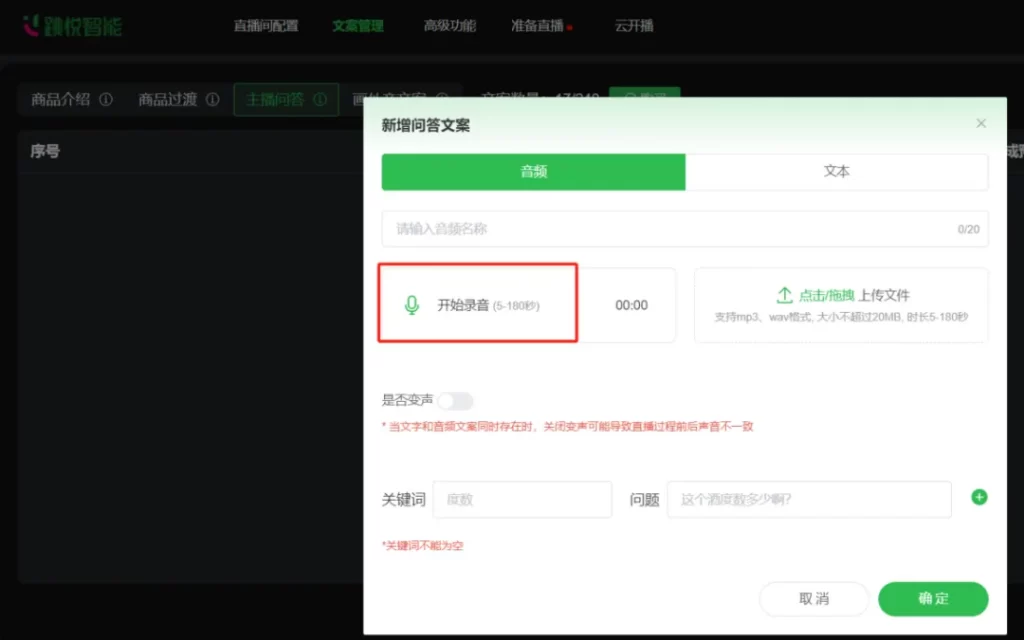Click the 问题 input field
1024x640 pixels.
pyautogui.click(x=809, y=500)
